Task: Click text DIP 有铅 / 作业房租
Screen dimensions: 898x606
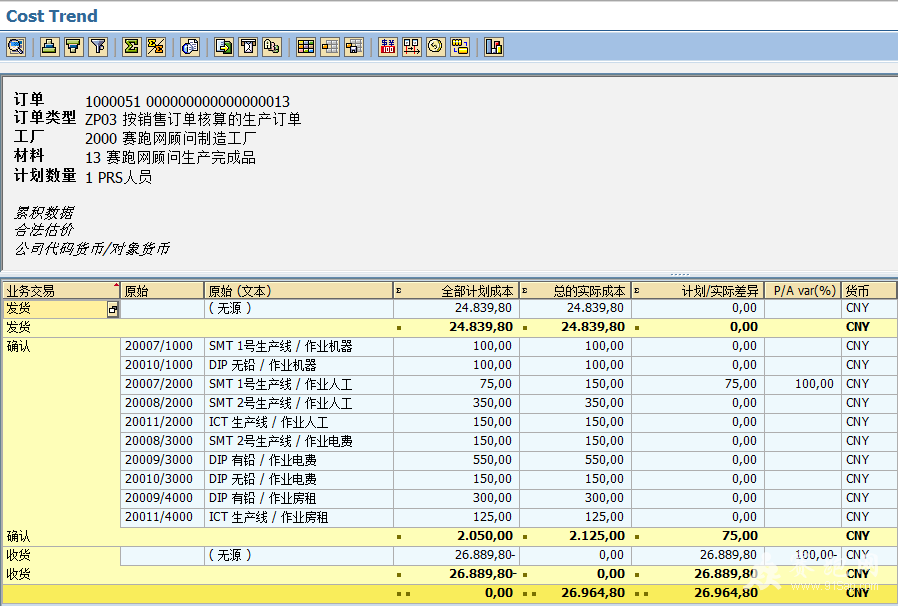Action: pos(262,497)
